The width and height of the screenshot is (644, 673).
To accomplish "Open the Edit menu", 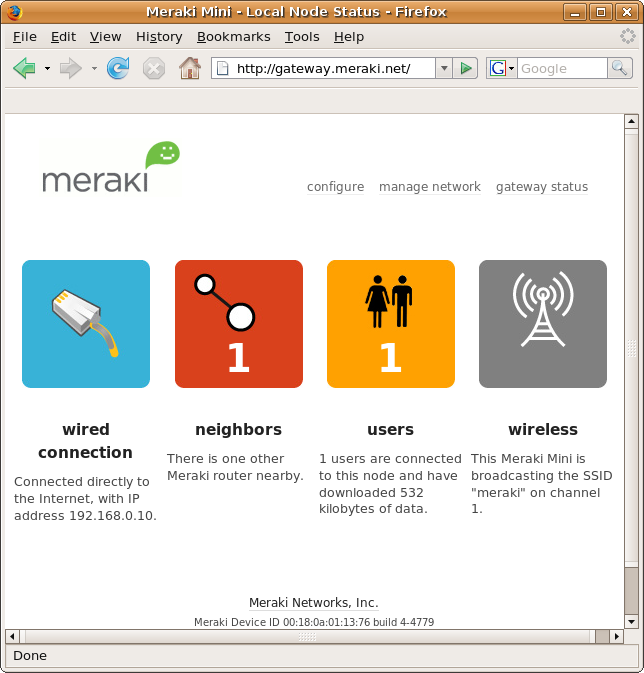I will click(x=63, y=37).
